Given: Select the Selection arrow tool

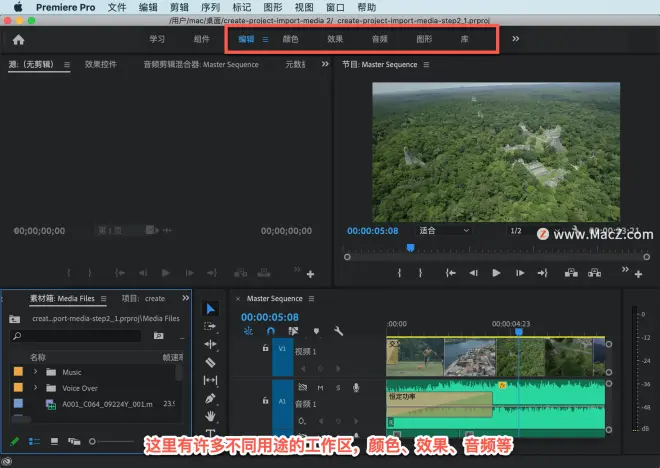Looking at the screenshot, I should 210,309.
